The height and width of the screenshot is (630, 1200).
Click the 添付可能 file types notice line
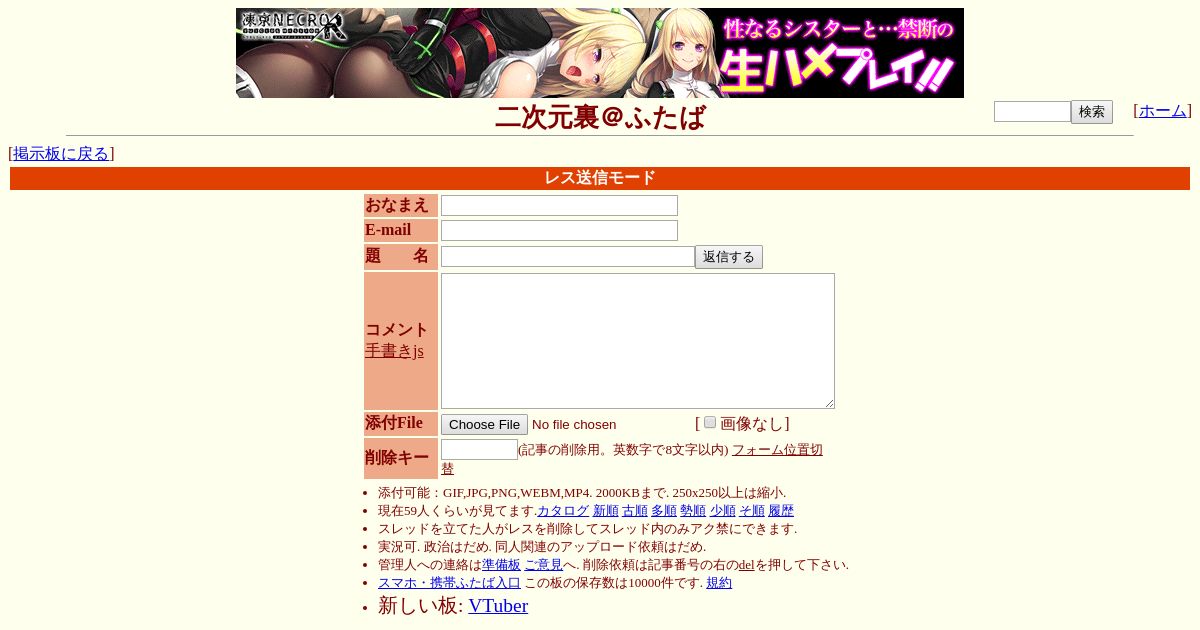pyautogui.click(x=582, y=493)
